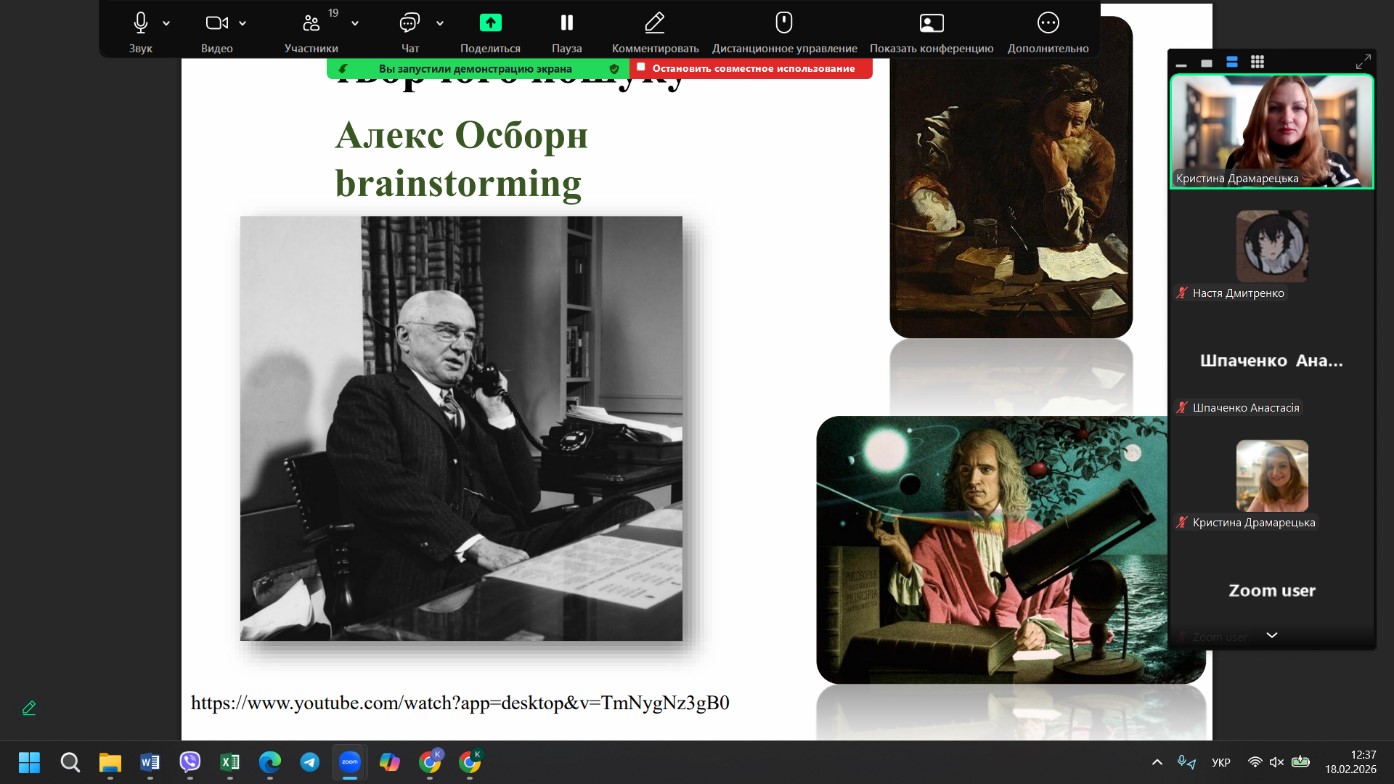Expand the arrow next to Чат

pos(440,23)
